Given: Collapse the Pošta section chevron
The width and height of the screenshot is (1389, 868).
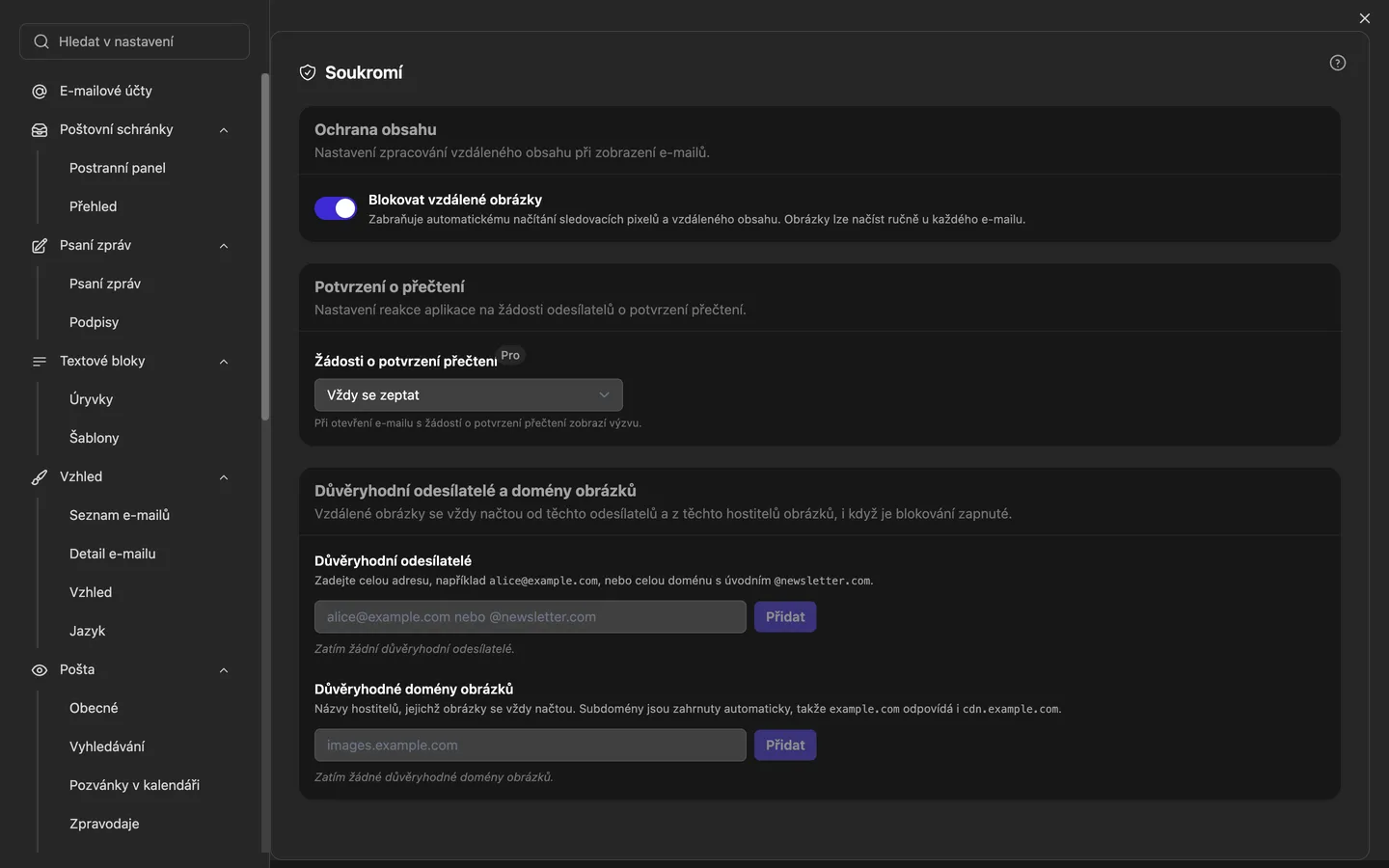Looking at the screenshot, I should tap(224, 670).
